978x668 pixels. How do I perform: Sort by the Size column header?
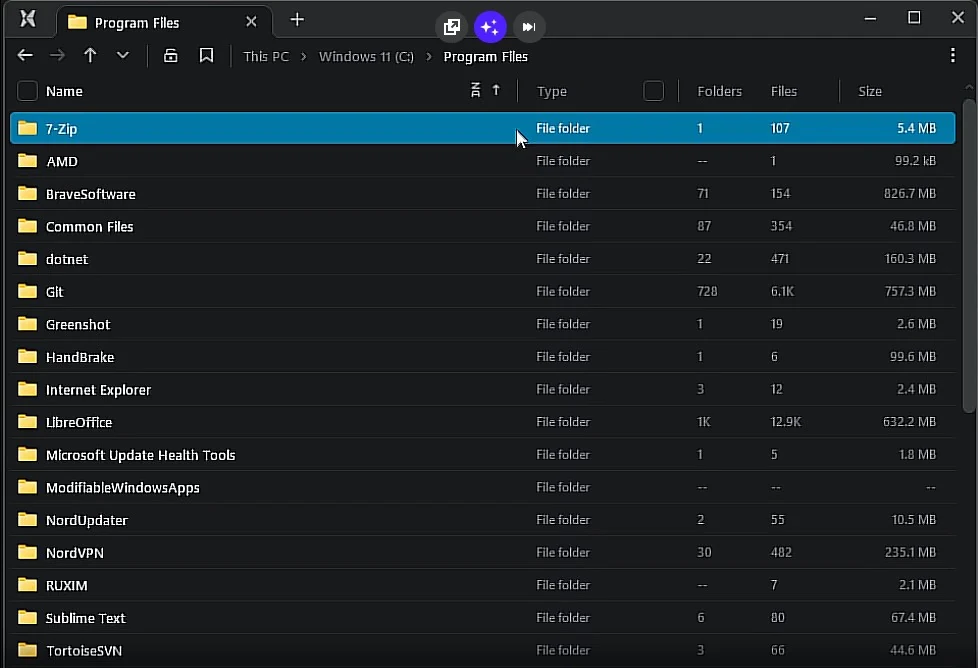coord(869,91)
